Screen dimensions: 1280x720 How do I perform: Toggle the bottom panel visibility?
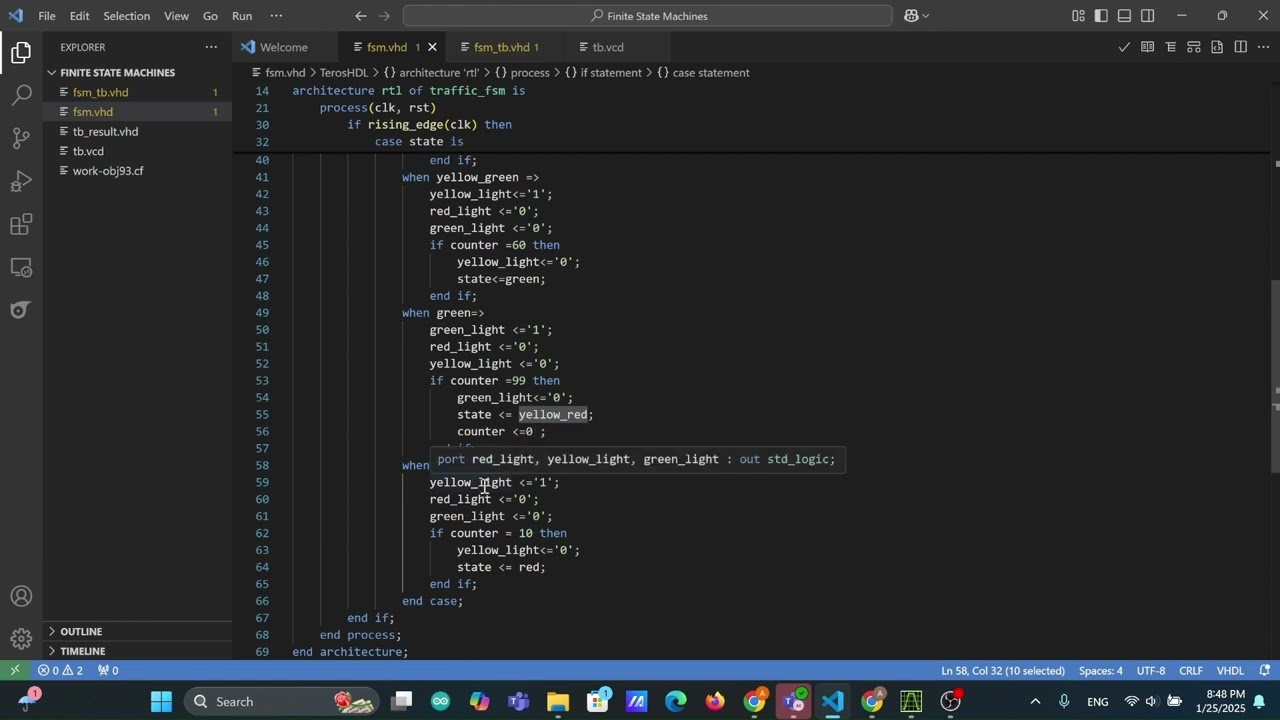click(x=1124, y=16)
